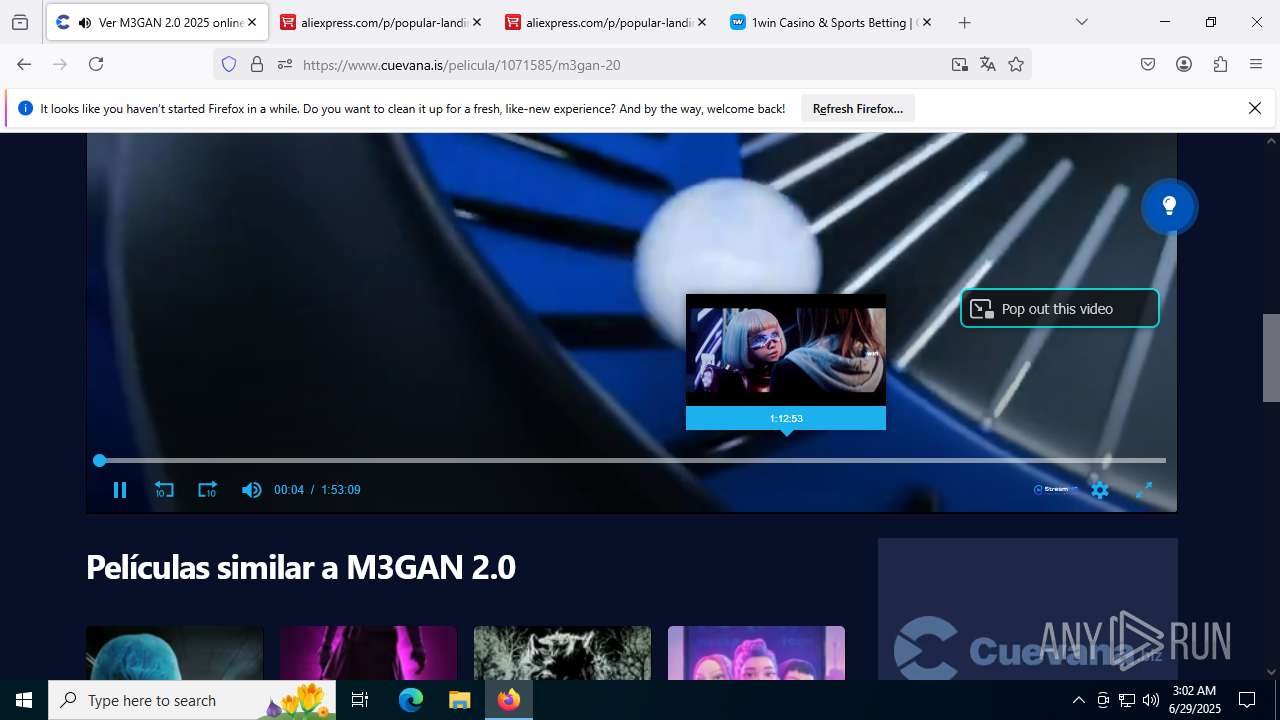1280x720 pixels.
Task: Open the Firefox account menu
Action: click(1184, 64)
